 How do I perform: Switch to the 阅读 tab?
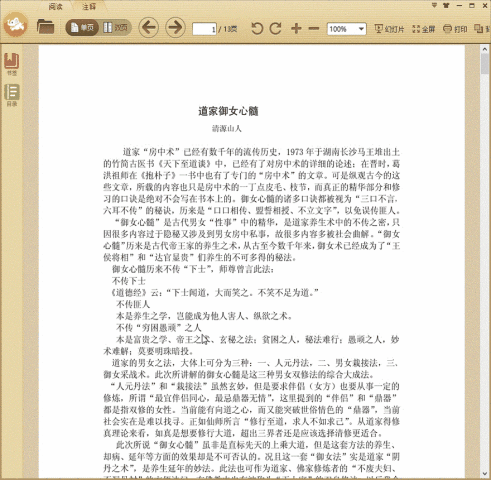pos(55,6)
